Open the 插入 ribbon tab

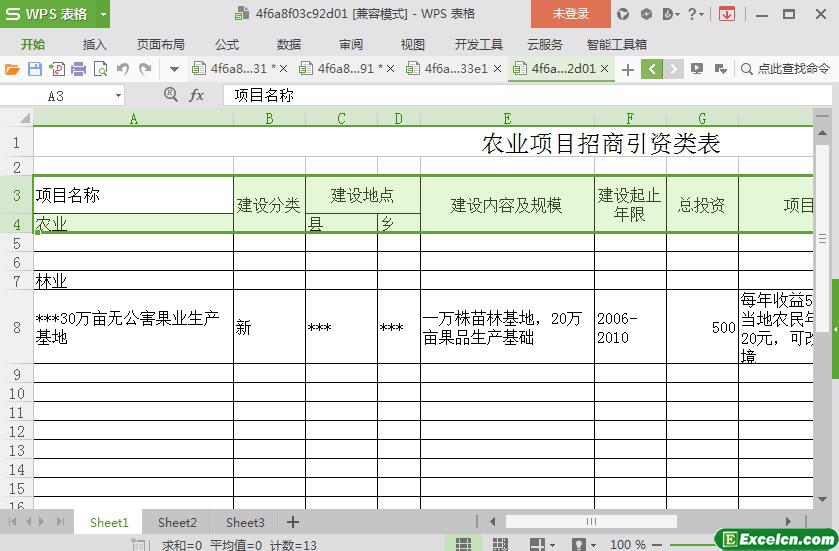click(95, 44)
